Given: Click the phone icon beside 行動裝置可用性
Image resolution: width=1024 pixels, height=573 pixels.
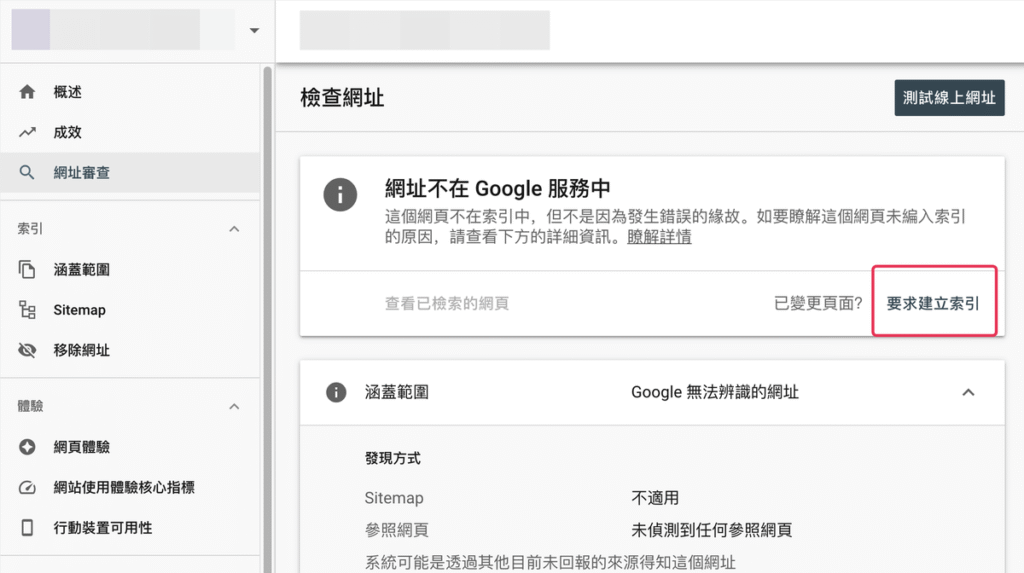Looking at the screenshot, I should click(x=27, y=528).
